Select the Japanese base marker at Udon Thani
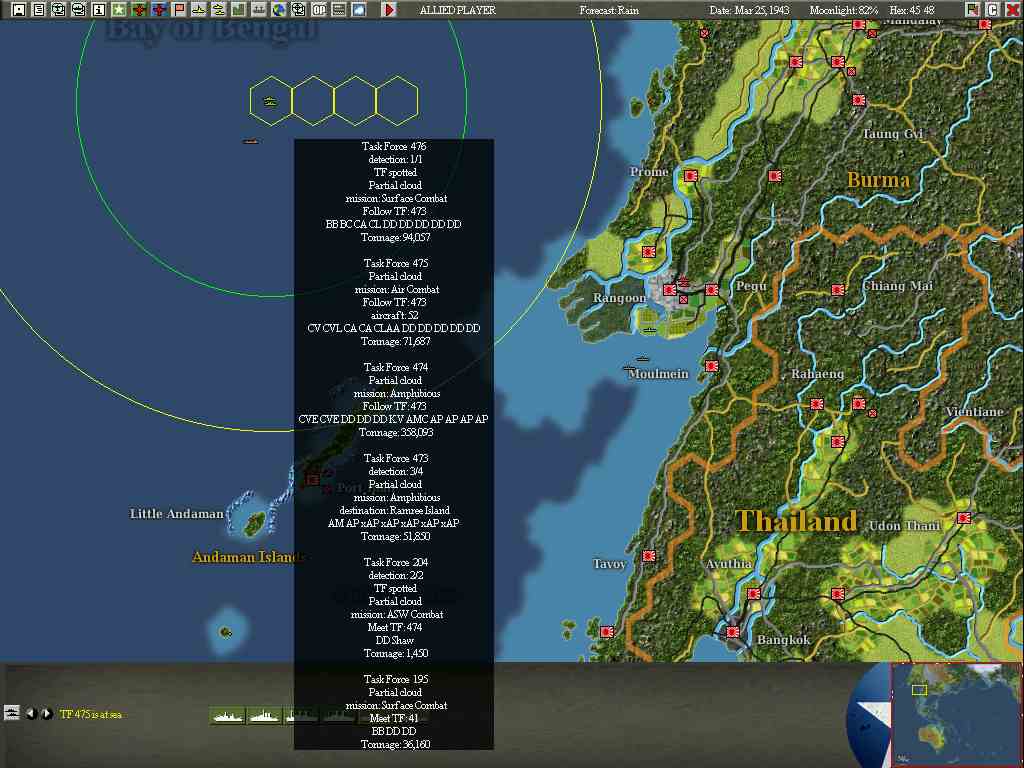The height and width of the screenshot is (768, 1024). [x=963, y=518]
